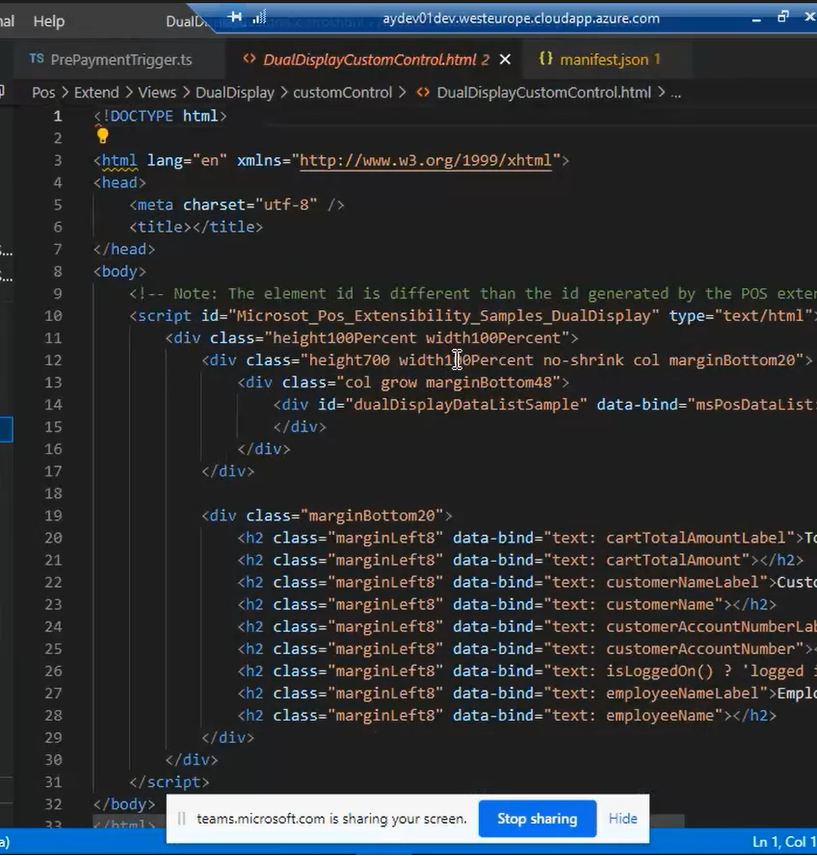817x856 pixels.
Task: Open customControl breadcrumb folder
Action: coord(342,92)
